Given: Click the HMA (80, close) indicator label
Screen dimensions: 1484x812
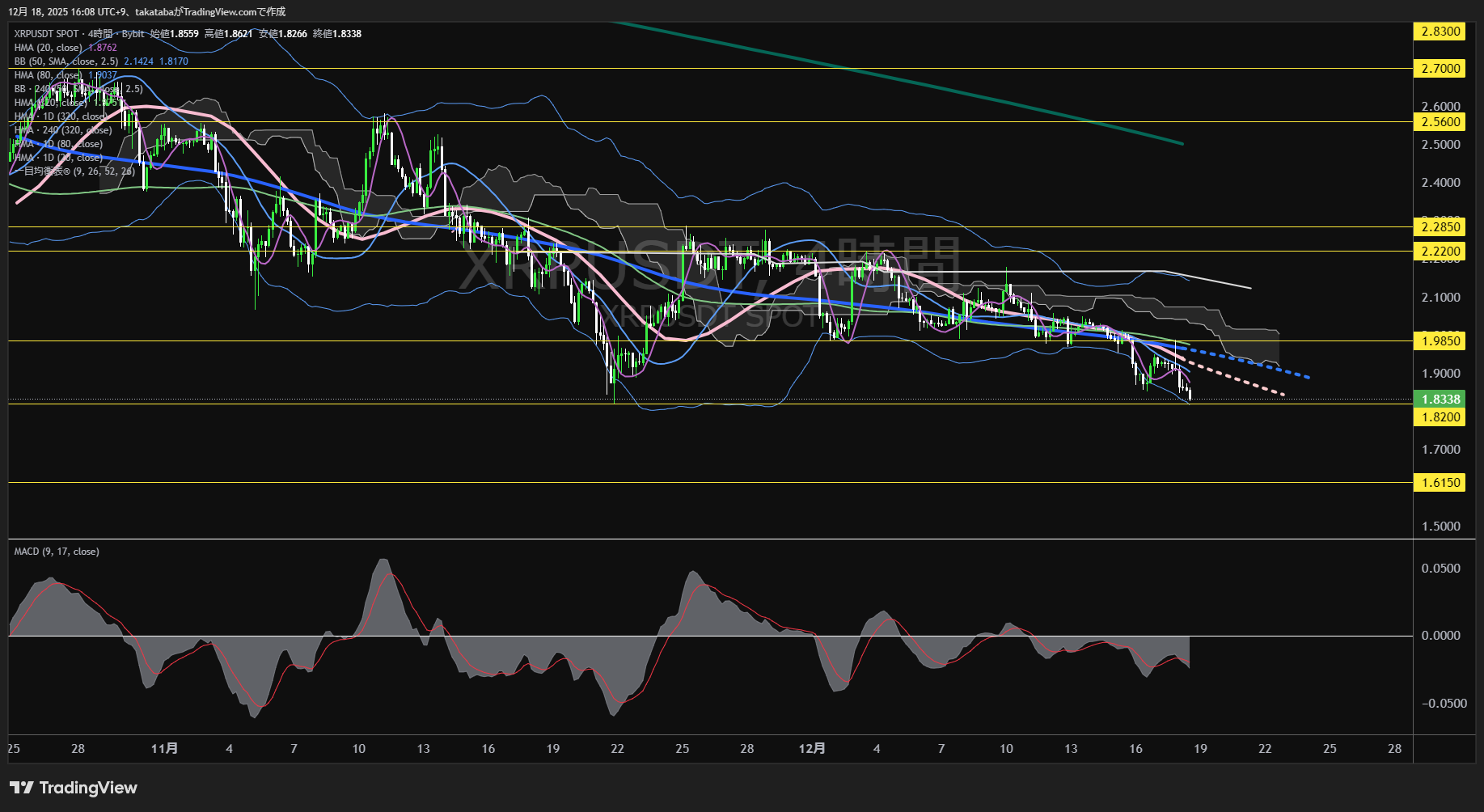Looking at the screenshot, I should 49,75.
